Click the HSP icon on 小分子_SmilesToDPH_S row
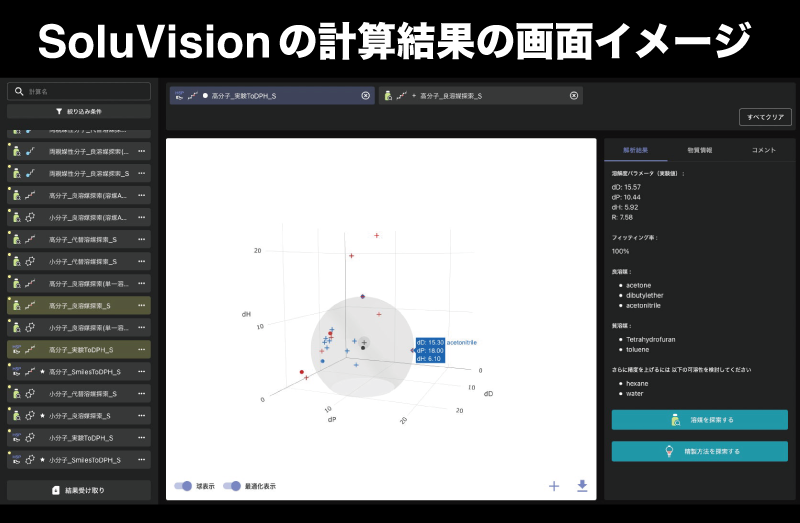 pos(16,460)
